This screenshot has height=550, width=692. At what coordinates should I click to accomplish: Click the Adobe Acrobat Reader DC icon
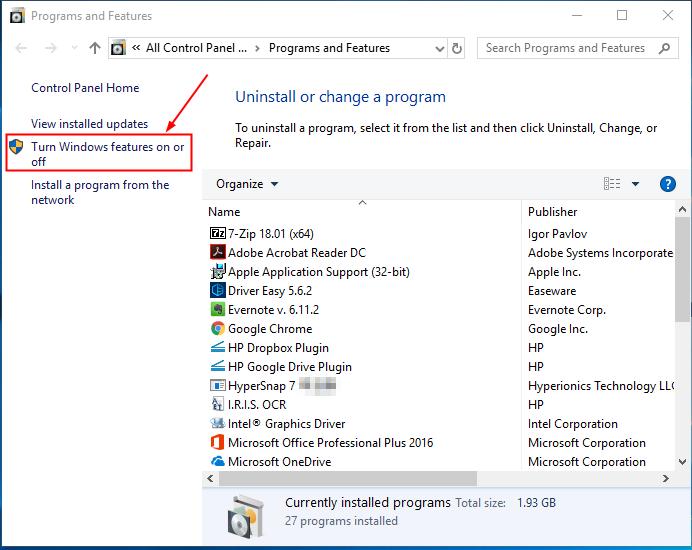[218, 252]
